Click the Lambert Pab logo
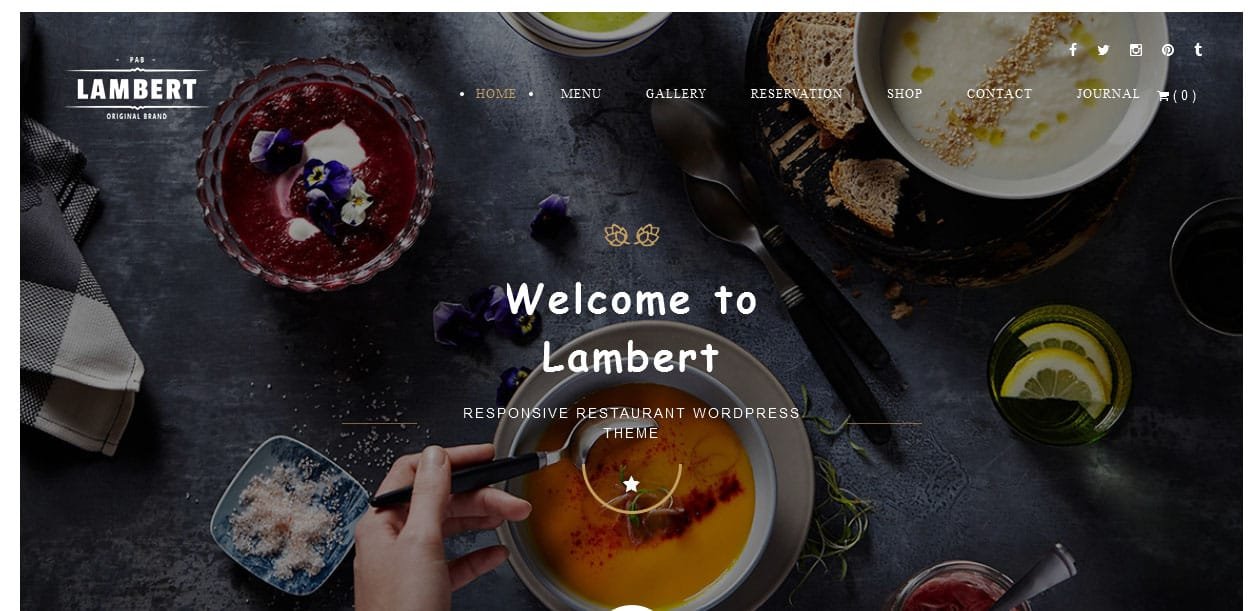This screenshot has height=611, width=1259. click(x=136, y=88)
